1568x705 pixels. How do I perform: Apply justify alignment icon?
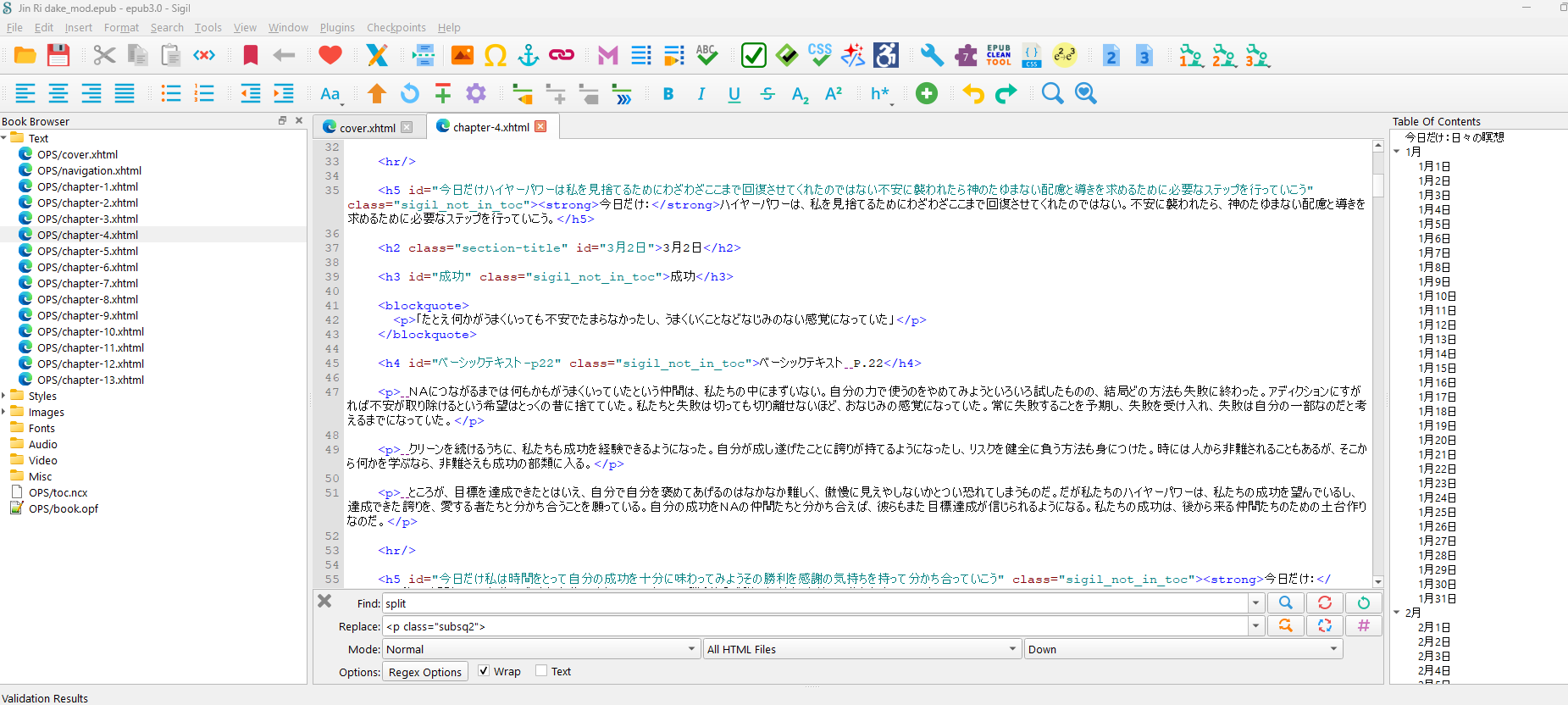pos(125,93)
